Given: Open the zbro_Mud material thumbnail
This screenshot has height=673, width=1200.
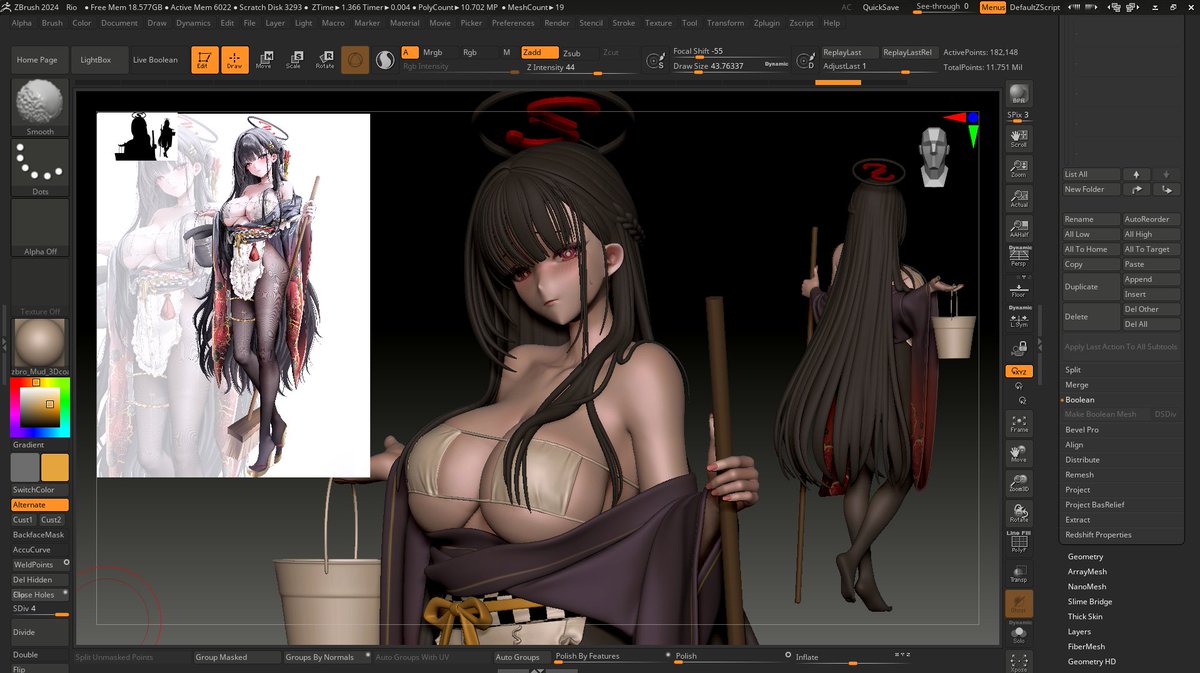Looking at the screenshot, I should pos(40,346).
